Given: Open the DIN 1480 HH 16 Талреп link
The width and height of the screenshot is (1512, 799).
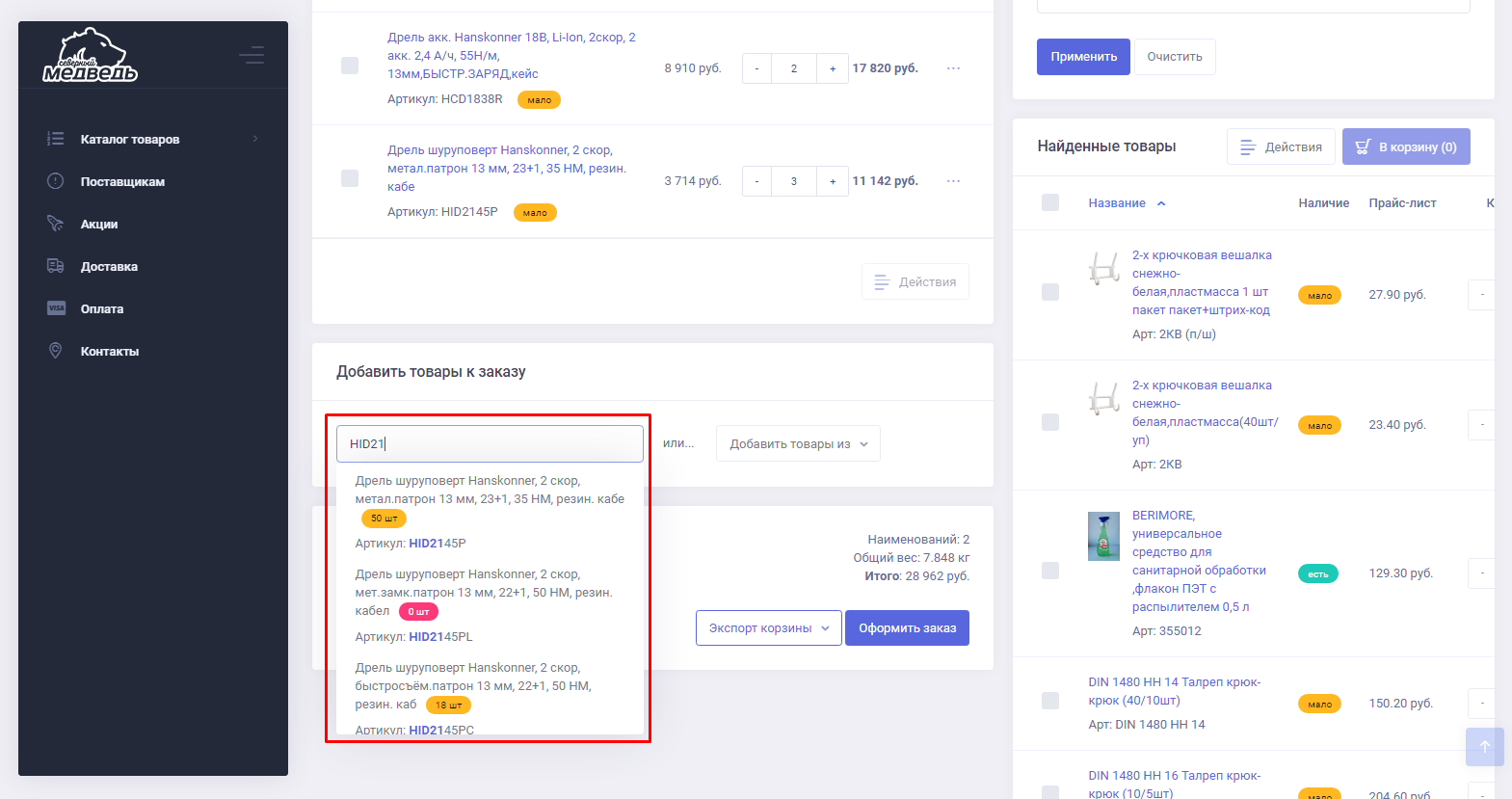Looking at the screenshot, I should pos(1175,785).
